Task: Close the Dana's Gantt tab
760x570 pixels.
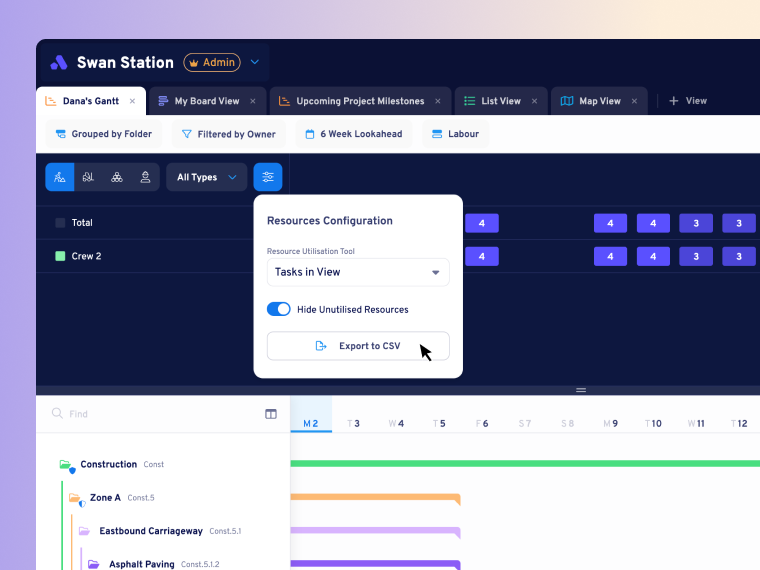Action: click(132, 101)
